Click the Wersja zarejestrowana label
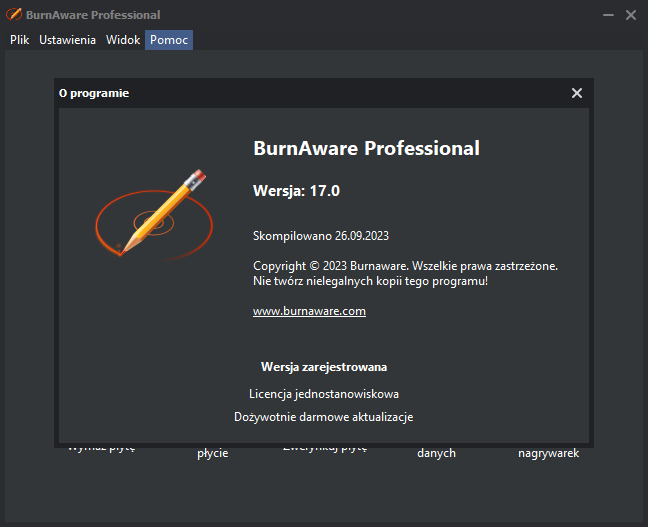Screen dimensions: 648x527 click(324, 367)
